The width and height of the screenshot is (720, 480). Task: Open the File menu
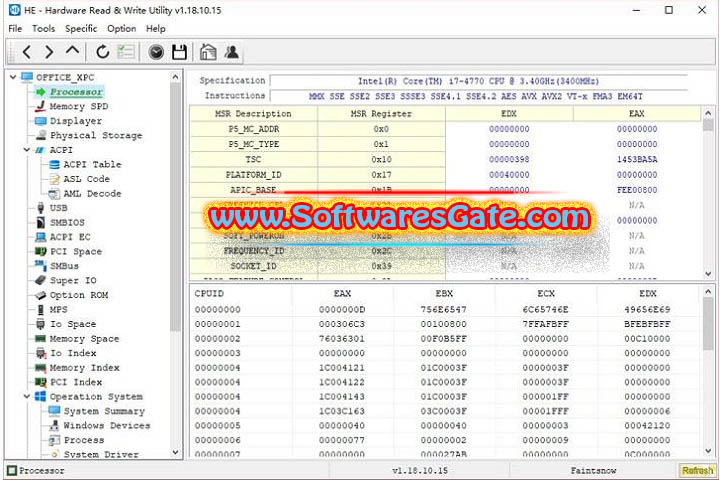click(x=15, y=28)
